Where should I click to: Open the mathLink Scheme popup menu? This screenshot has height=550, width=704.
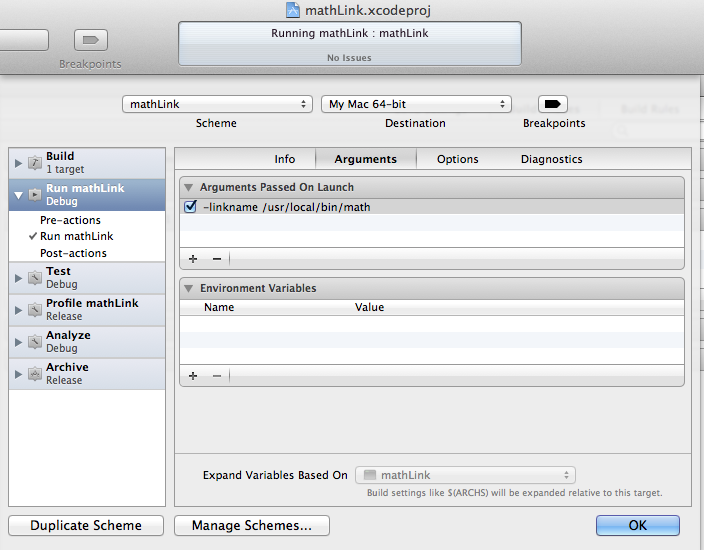point(217,104)
